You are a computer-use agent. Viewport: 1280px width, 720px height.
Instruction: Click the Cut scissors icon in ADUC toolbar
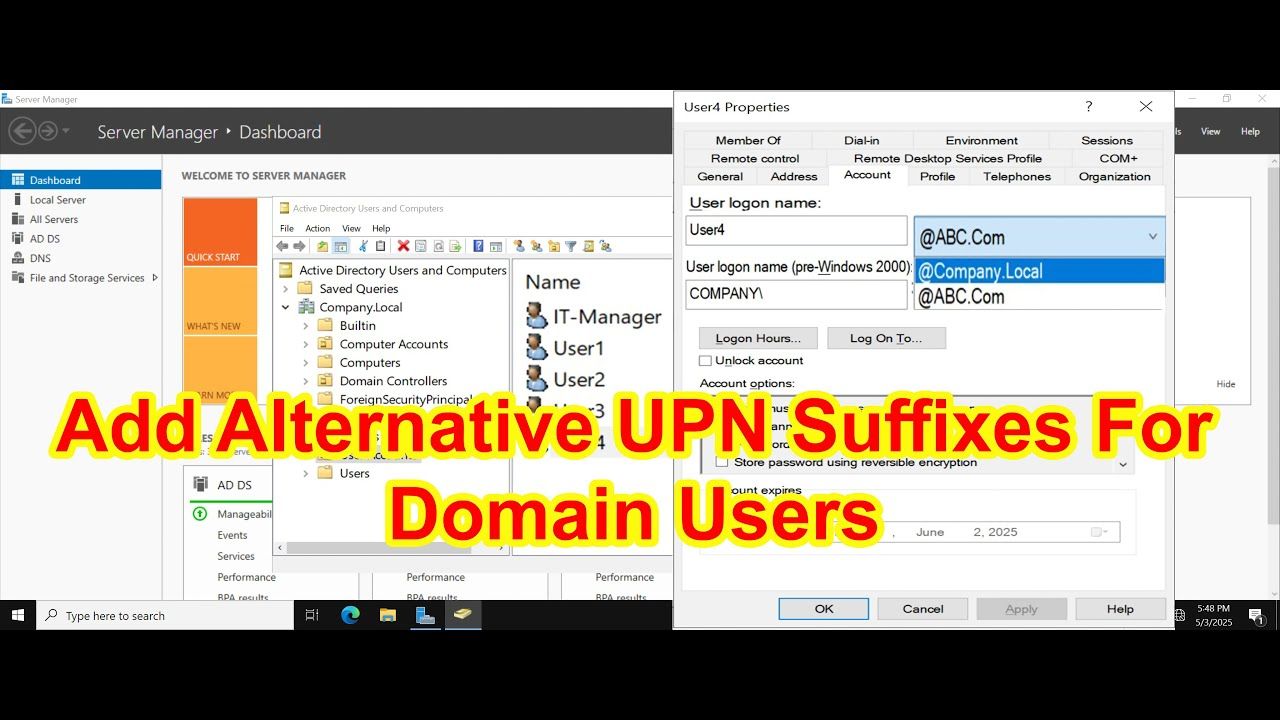click(363, 246)
